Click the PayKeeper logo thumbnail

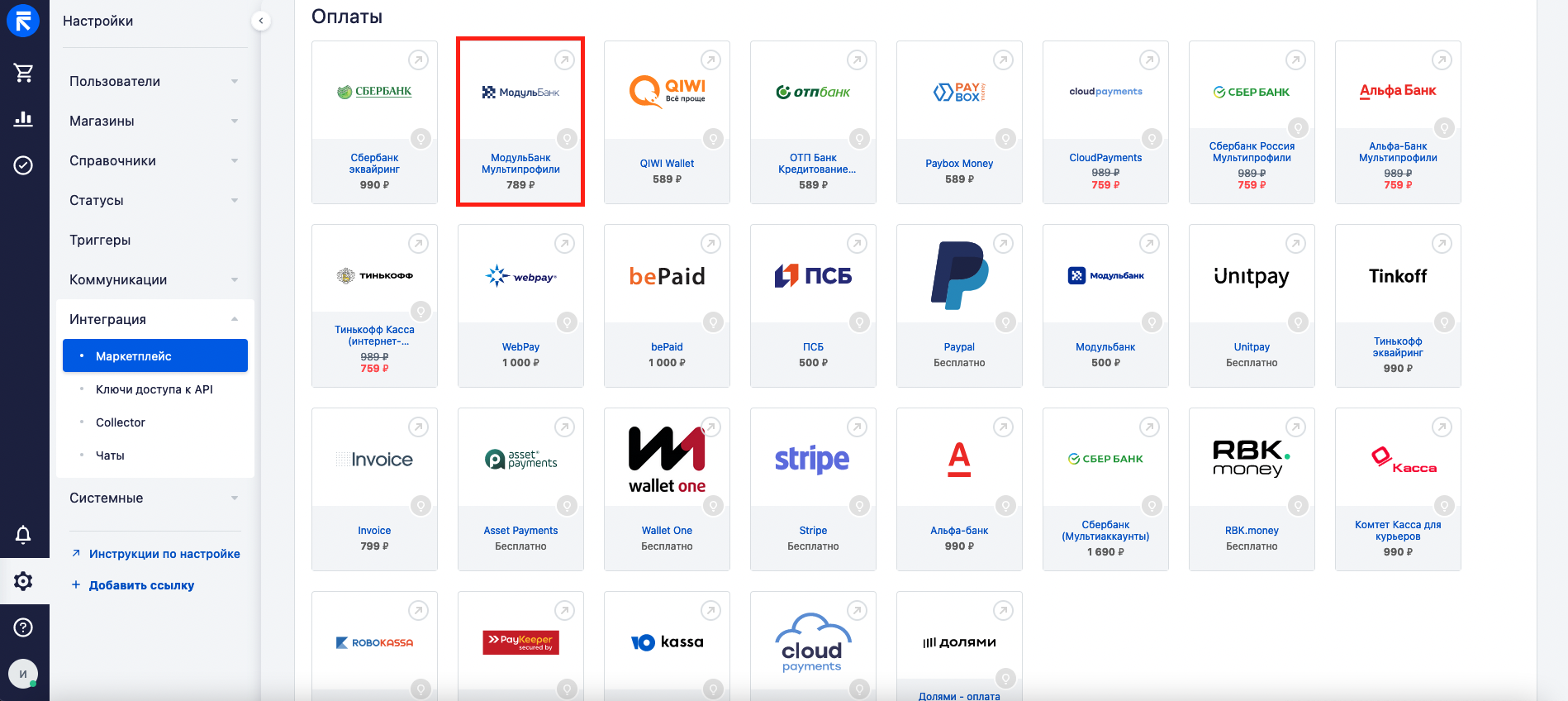pyautogui.click(x=520, y=642)
